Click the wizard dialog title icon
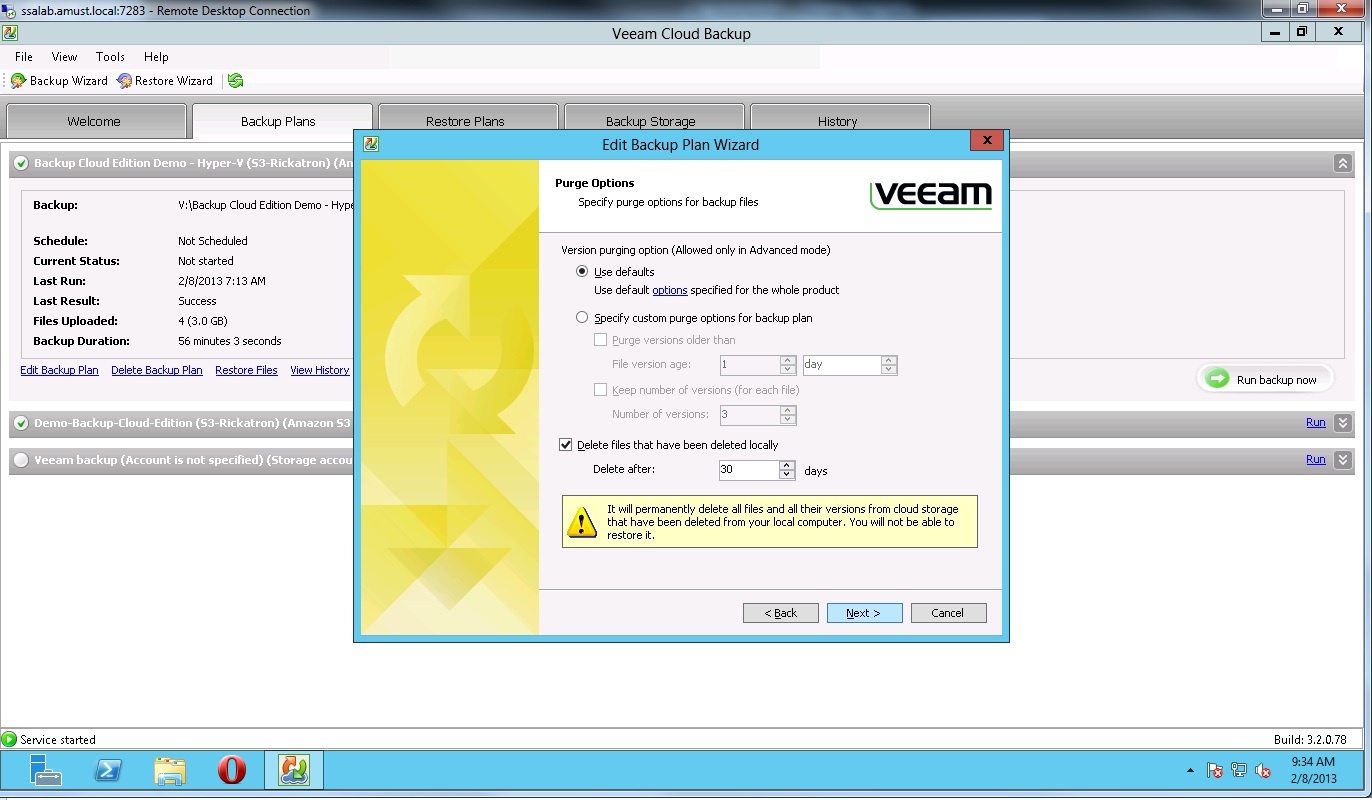Image resolution: width=1372 pixels, height=800 pixels. click(x=370, y=144)
